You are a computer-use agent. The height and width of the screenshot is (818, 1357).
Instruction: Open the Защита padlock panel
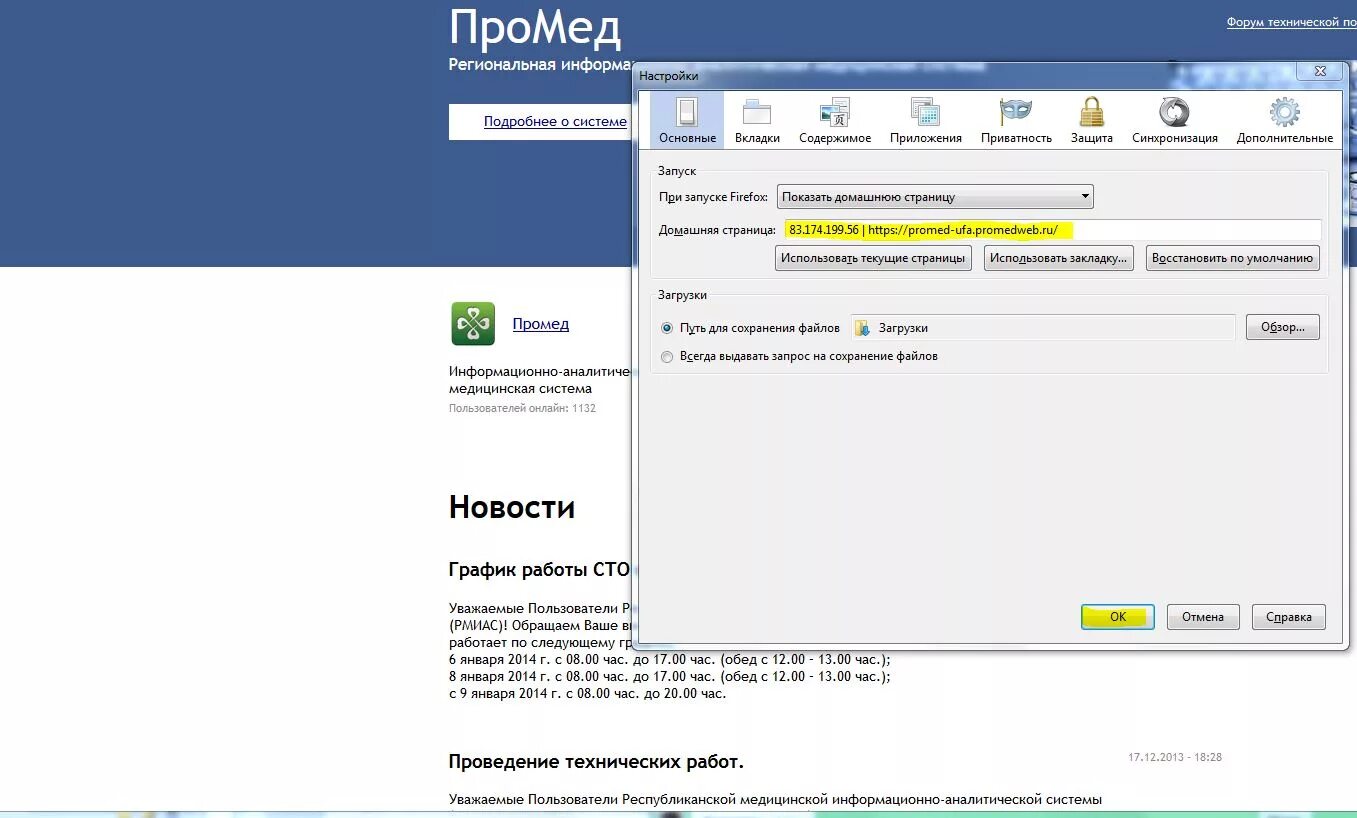pos(1092,120)
